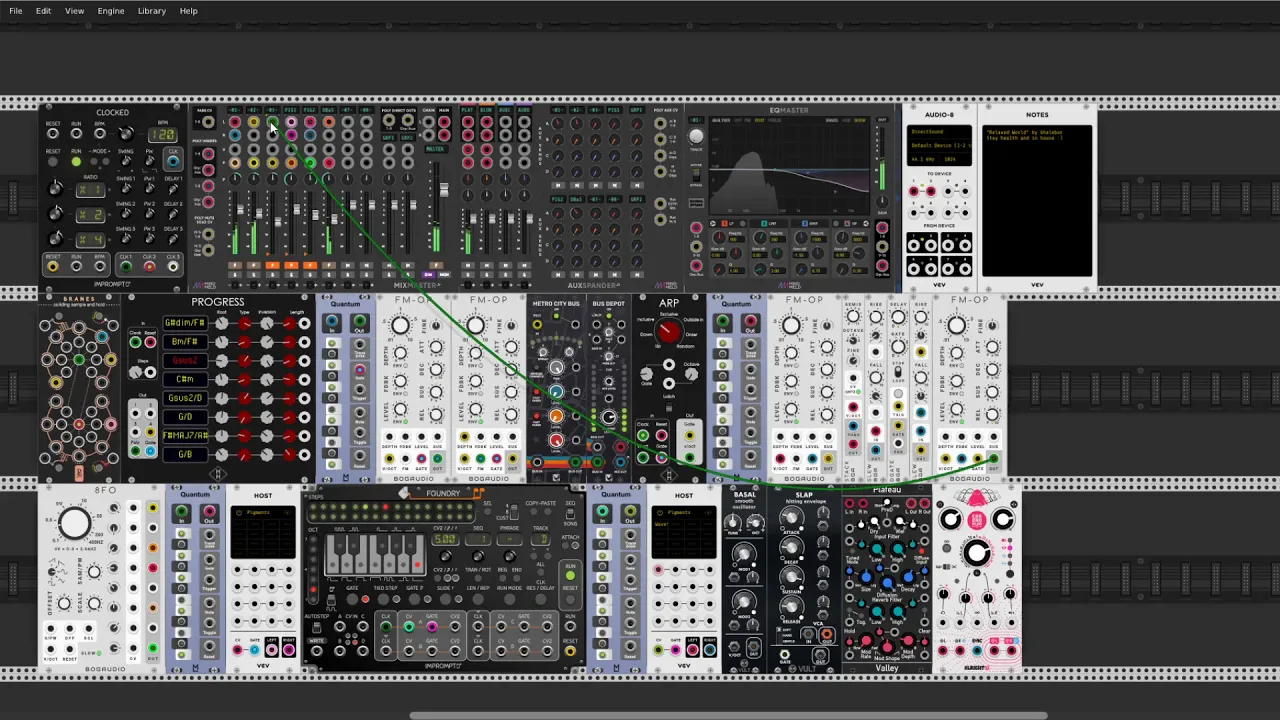Click the red CLK 2 output jack on Clocked
The image size is (1280, 720).
click(149, 266)
